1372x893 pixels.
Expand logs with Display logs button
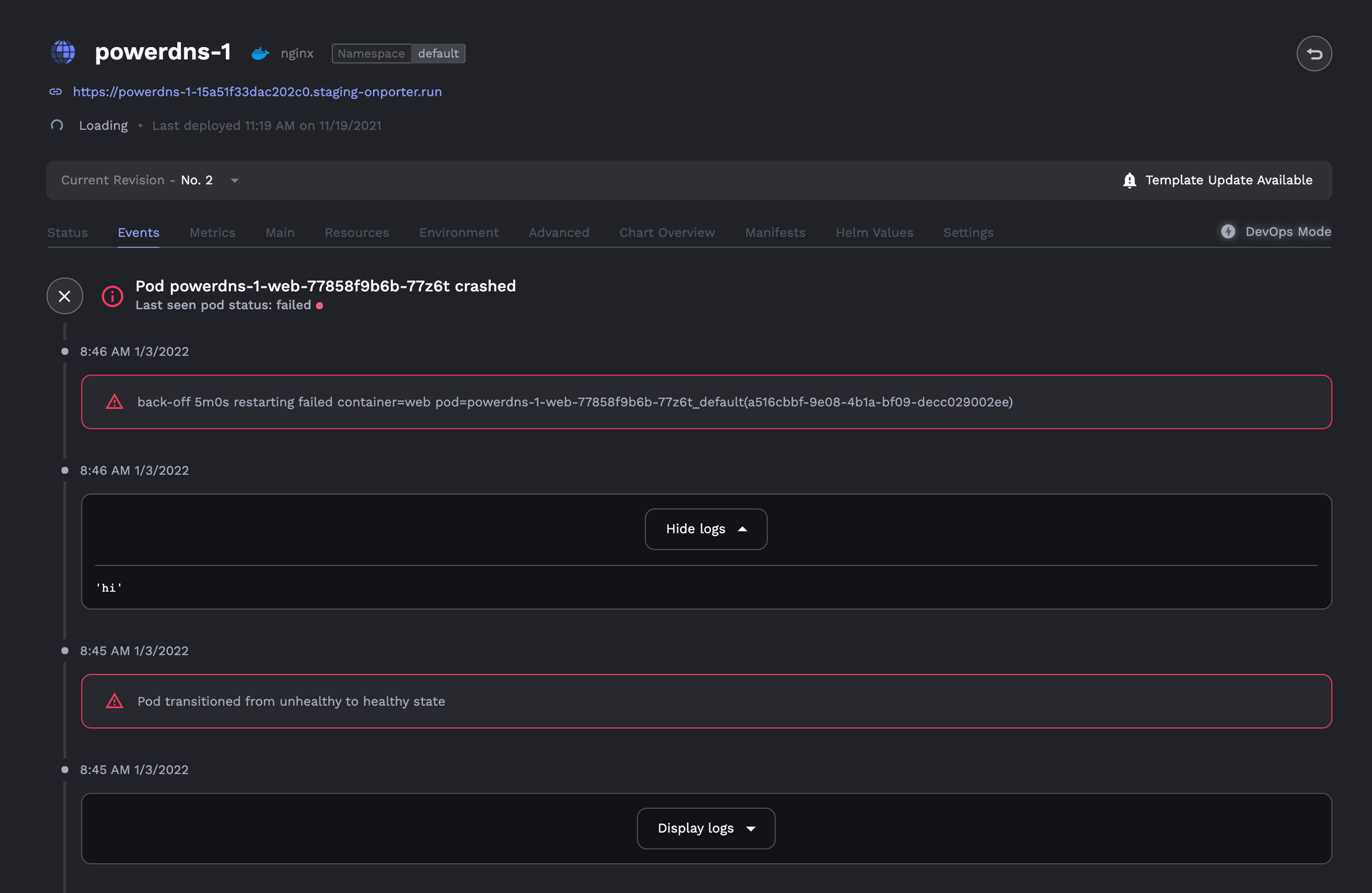705,828
